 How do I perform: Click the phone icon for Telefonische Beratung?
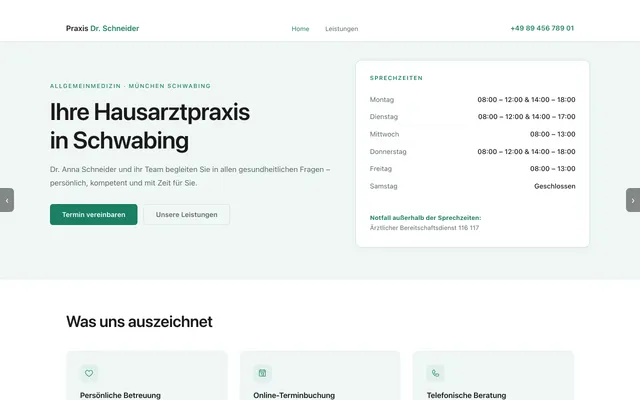[436, 373]
